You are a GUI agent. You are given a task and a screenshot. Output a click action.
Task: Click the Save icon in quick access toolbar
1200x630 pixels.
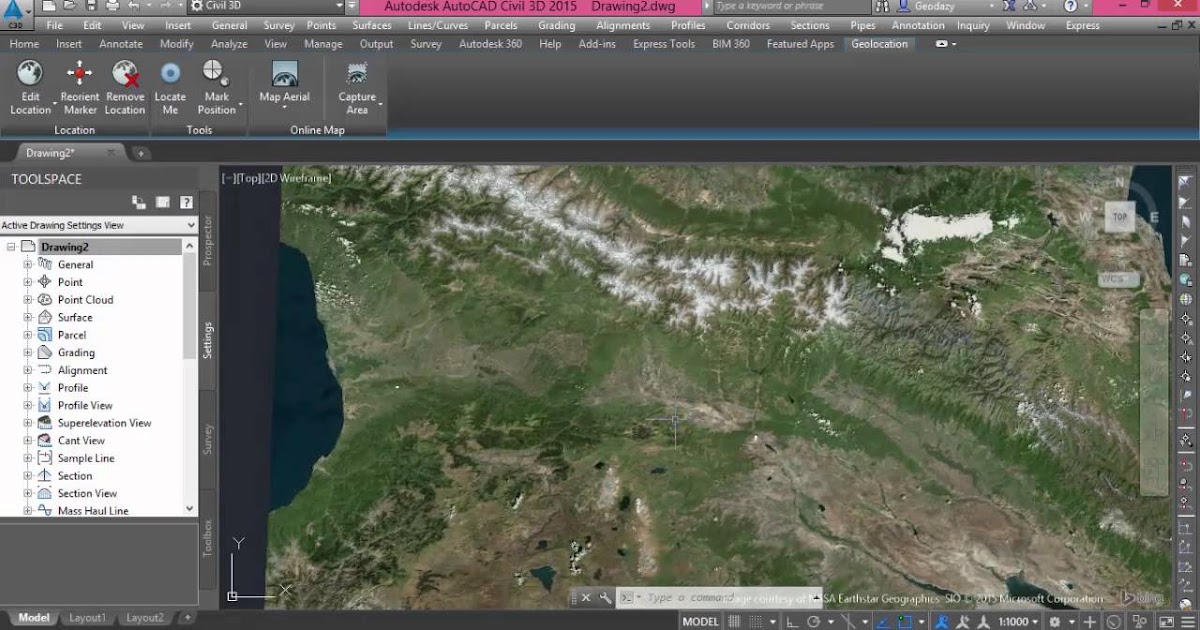(x=91, y=6)
